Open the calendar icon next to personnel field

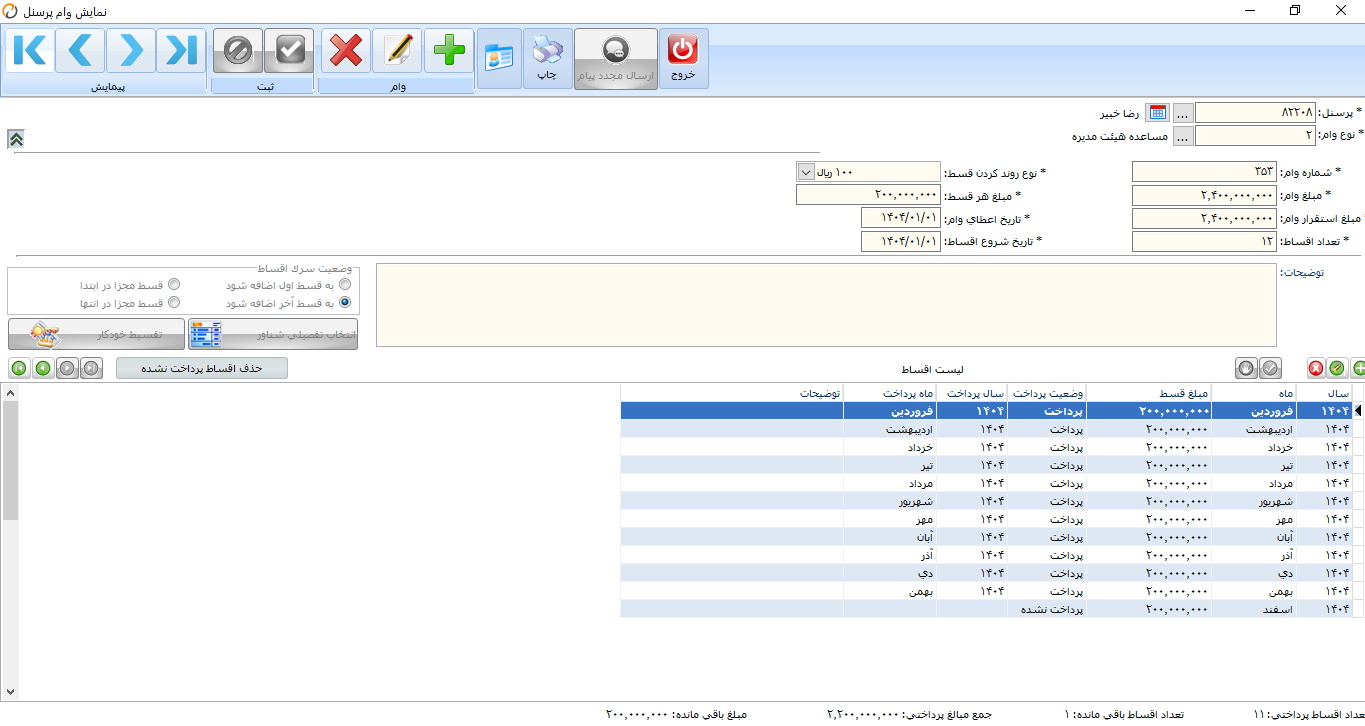1157,113
